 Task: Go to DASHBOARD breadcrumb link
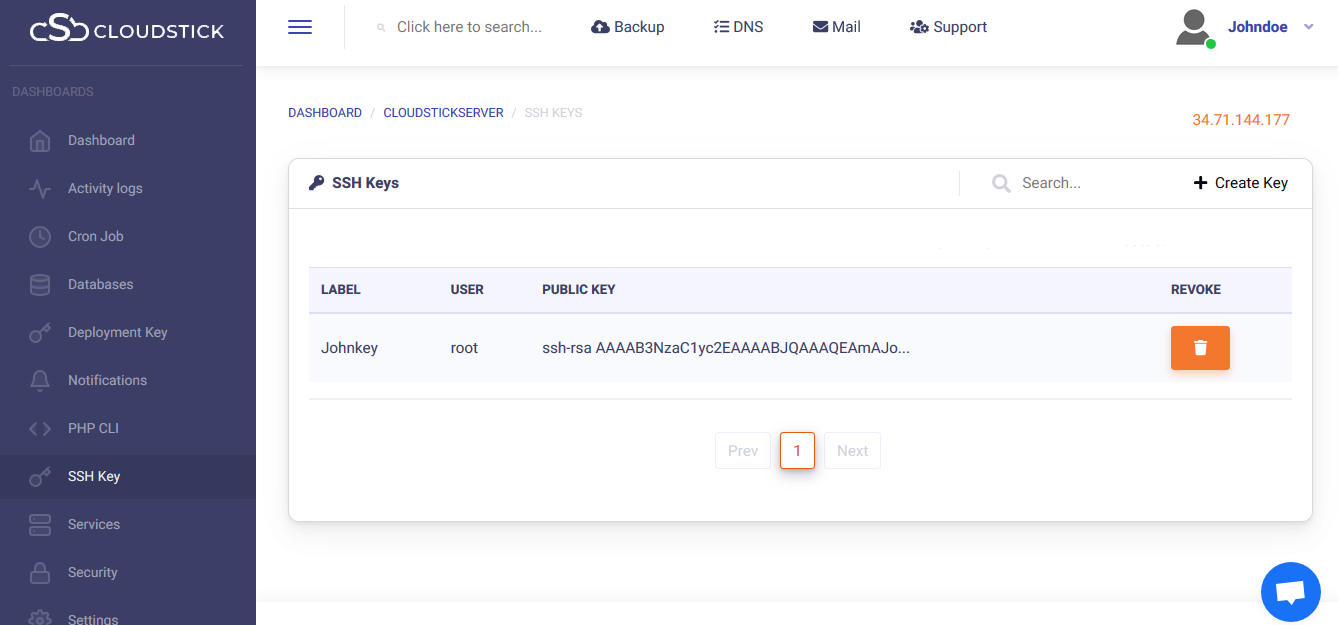point(325,113)
